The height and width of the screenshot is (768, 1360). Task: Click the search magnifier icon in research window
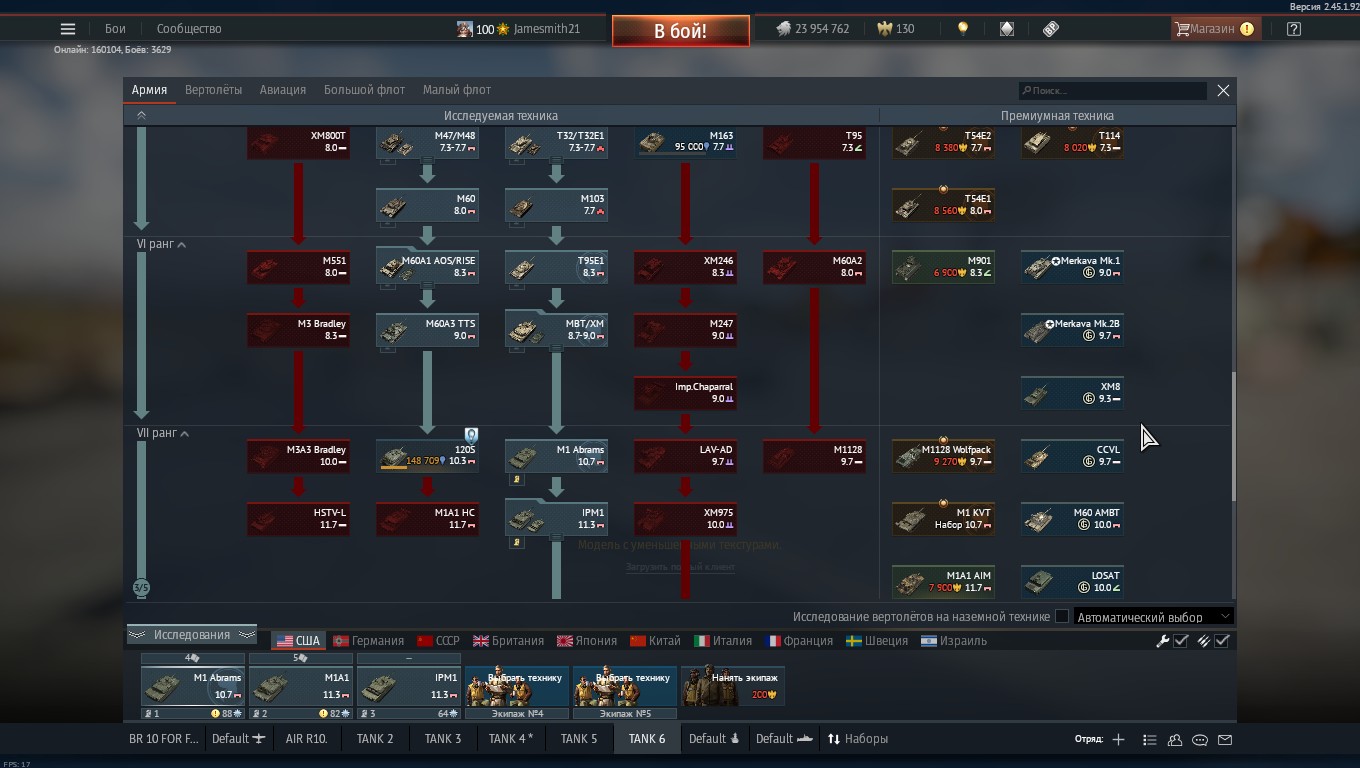[1026, 91]
